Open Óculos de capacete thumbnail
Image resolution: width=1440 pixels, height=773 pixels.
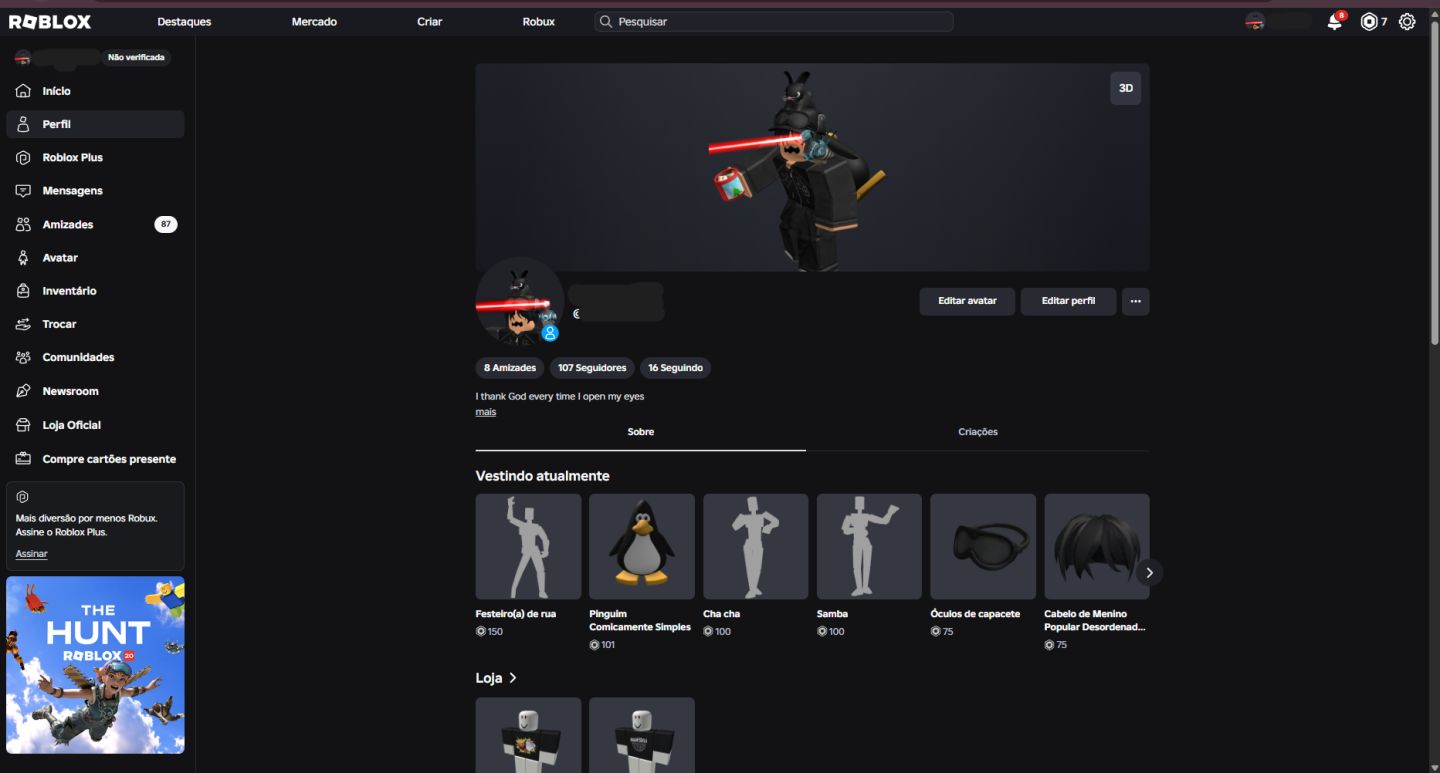pyautogui.click(x=983, y=547)
